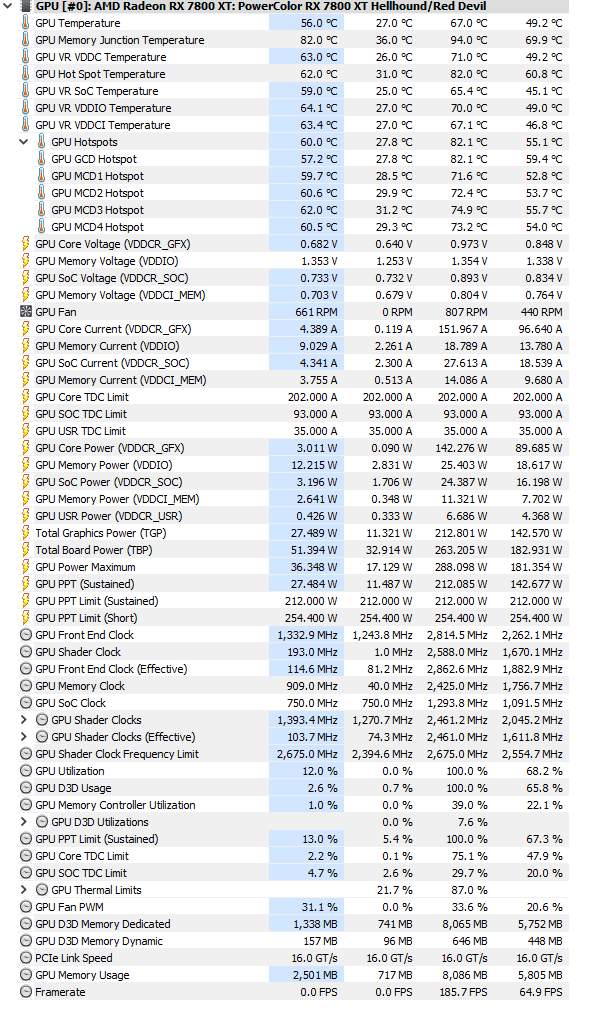Click the thermometer icon for GPU Temperature
This screenshot has width=590, height=1011.
point(26,23)
